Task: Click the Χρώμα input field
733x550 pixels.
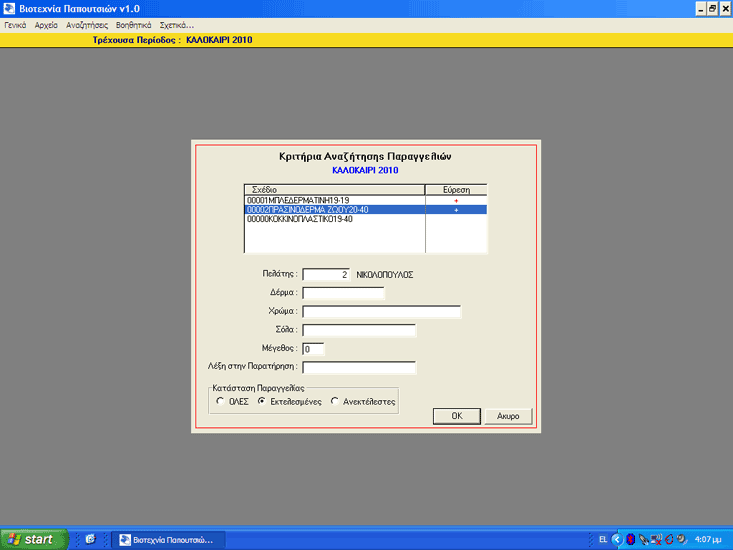Action: [381, 312]
